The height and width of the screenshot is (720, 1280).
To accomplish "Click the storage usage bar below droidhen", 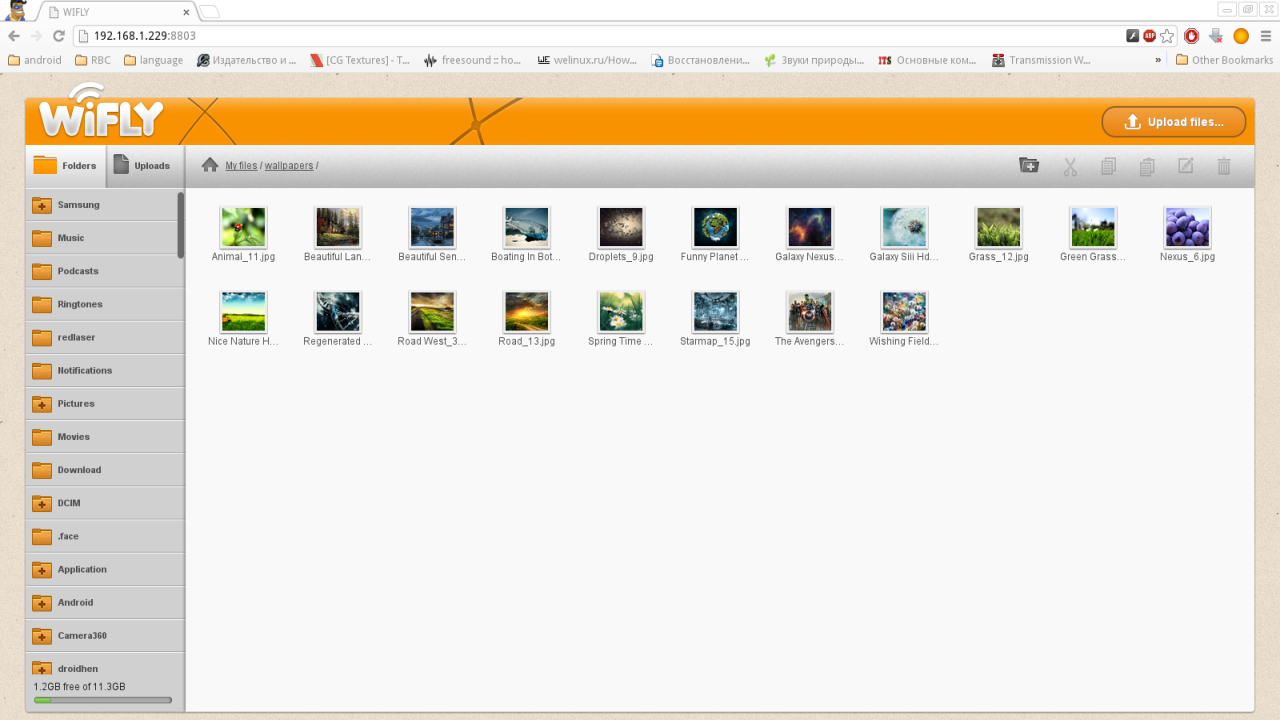I will tap(100, 700).
